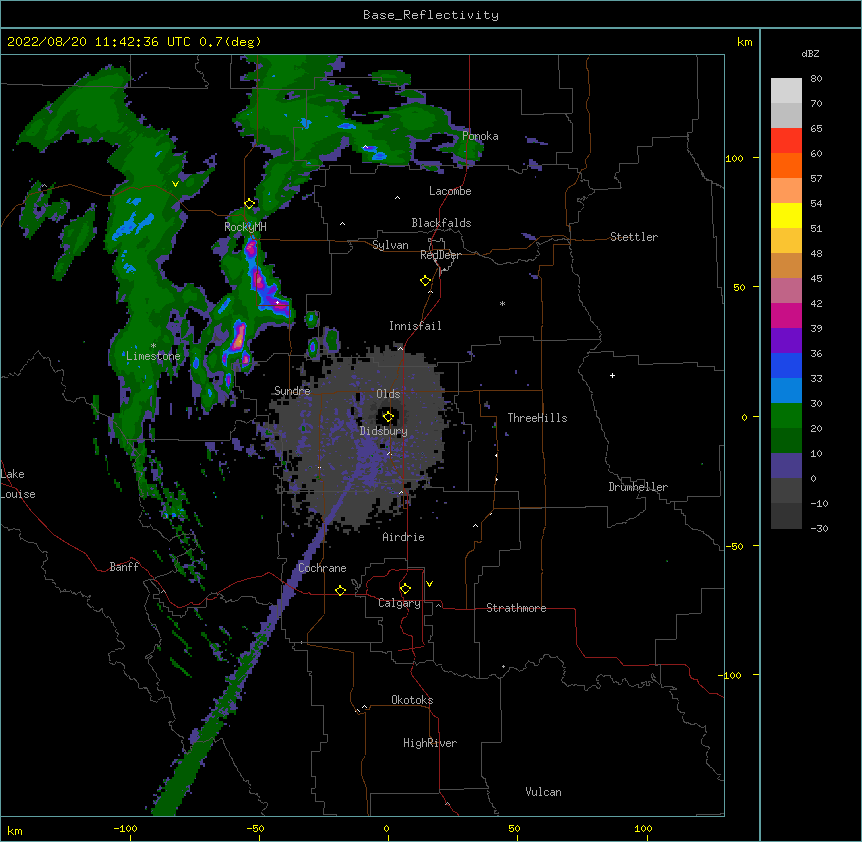Pick the light blue 33-30 dBZ swatch
Image resolution: width=862 pixels, height=842 pixels.
click(x=786, y=391)
